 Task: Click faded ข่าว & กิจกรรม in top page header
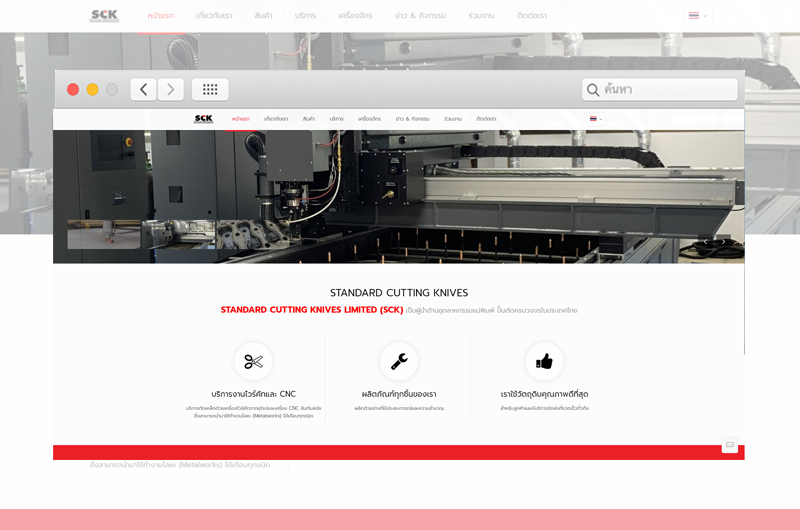tap(420, 16)
